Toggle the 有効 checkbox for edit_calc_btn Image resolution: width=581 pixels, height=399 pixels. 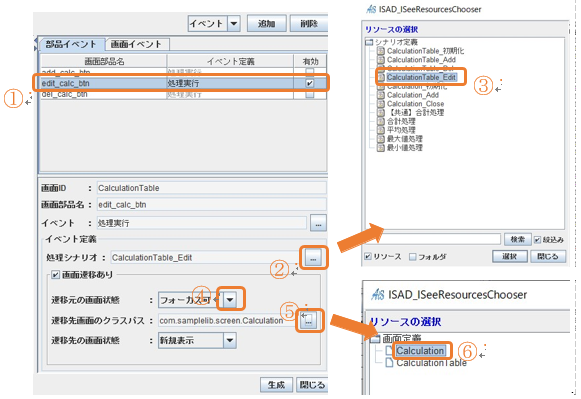pos(309,83)
